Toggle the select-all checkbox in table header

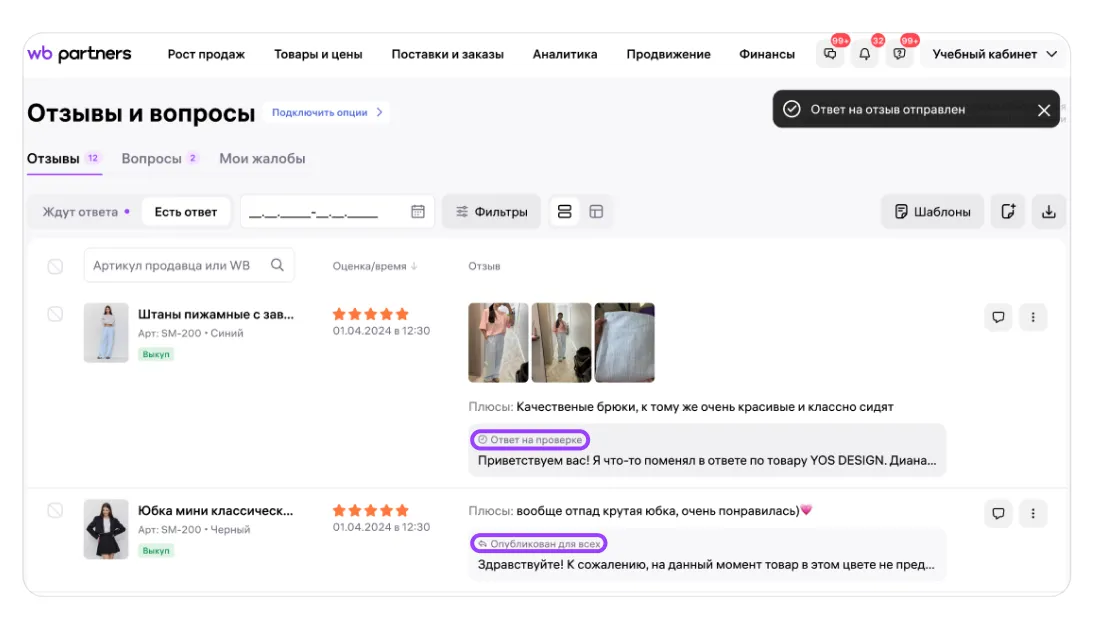[x=55, y=266]
